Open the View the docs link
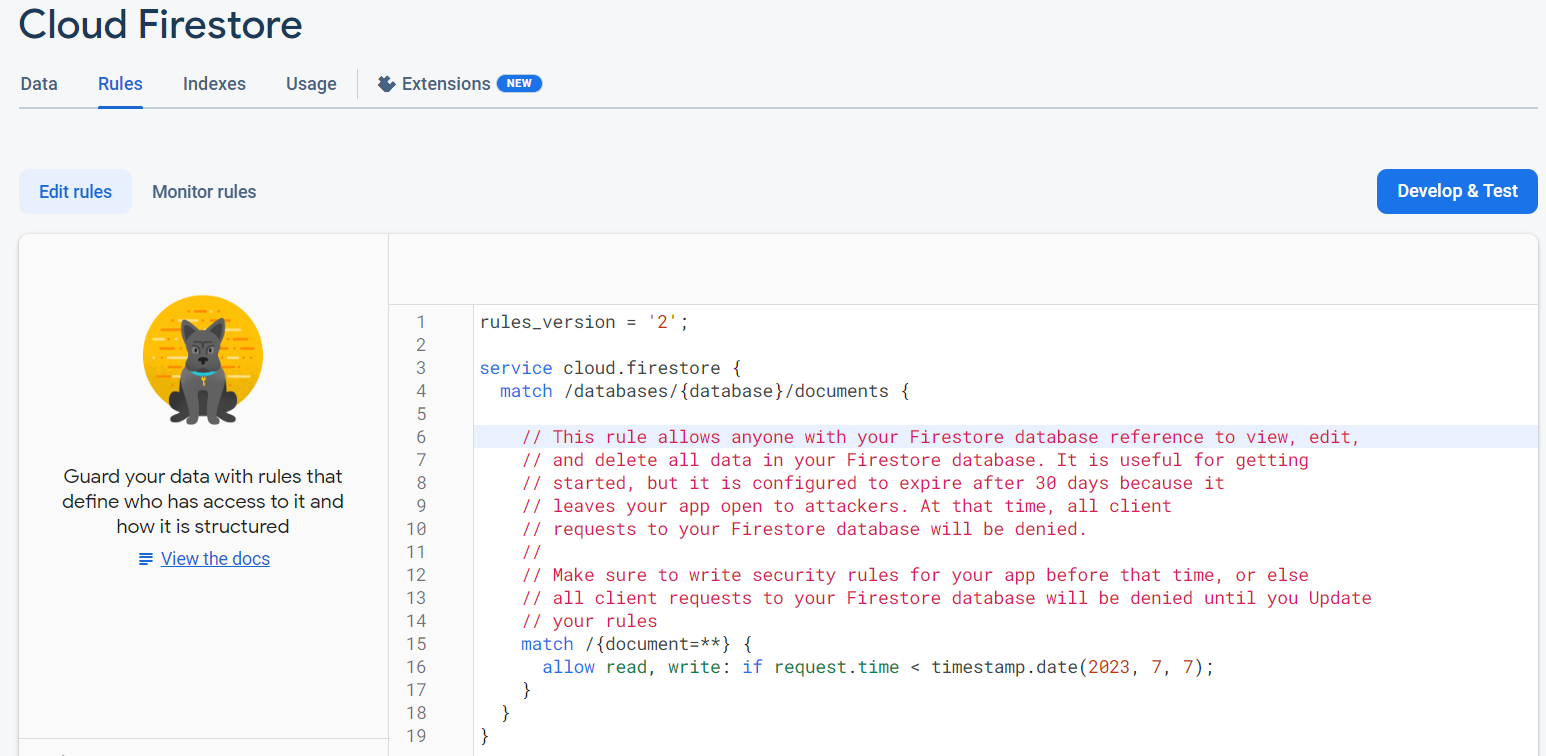 (x=215, y=558)
